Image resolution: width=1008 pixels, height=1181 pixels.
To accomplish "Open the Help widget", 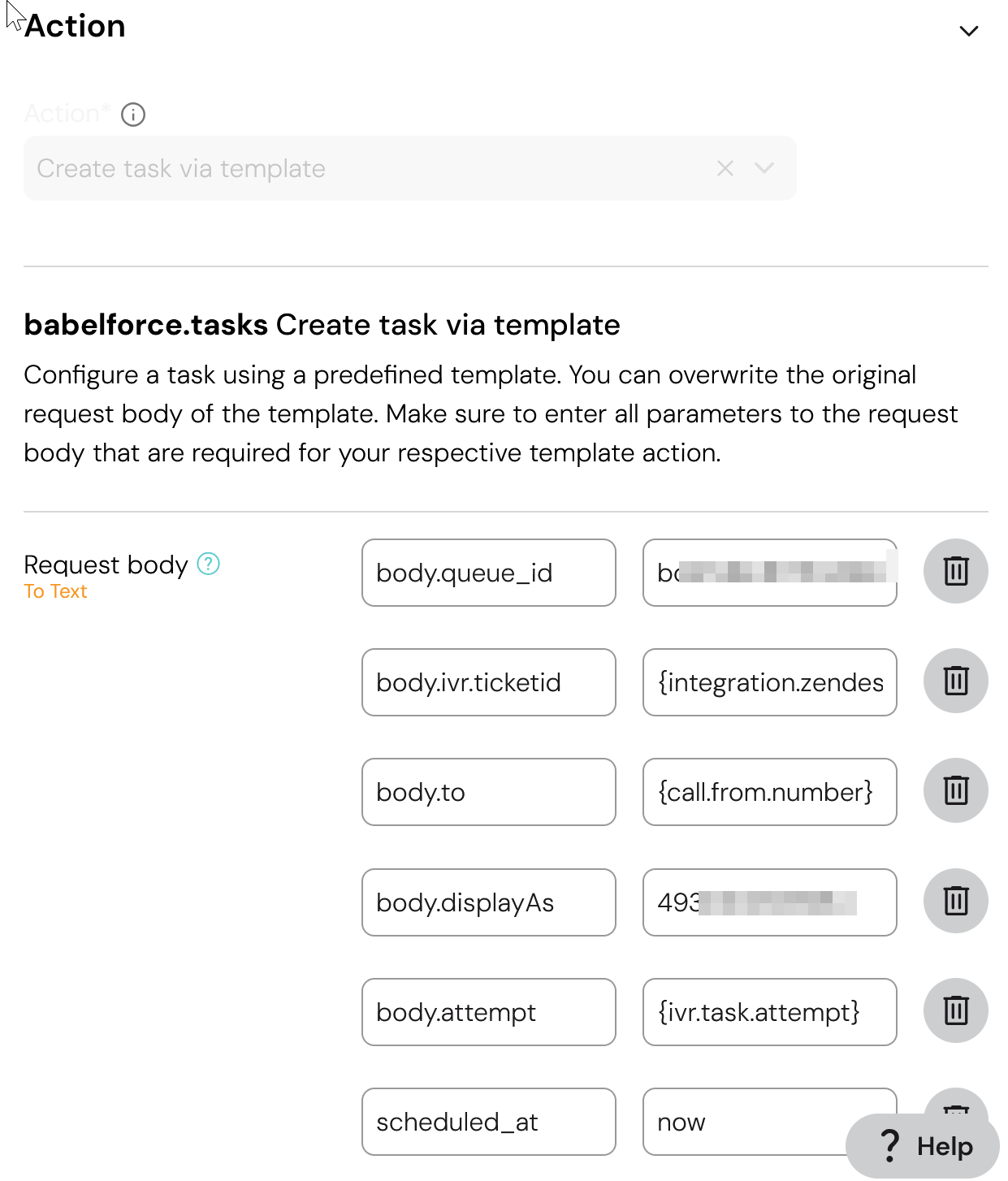I will [x=924, y=1146].
